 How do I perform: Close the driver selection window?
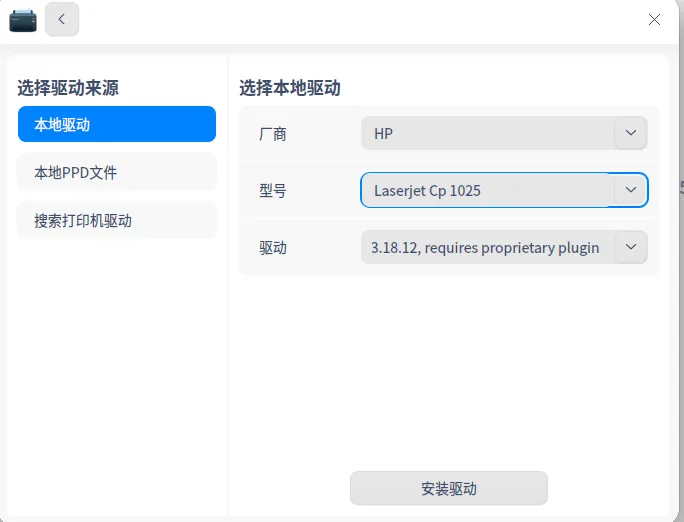(654, 19)
